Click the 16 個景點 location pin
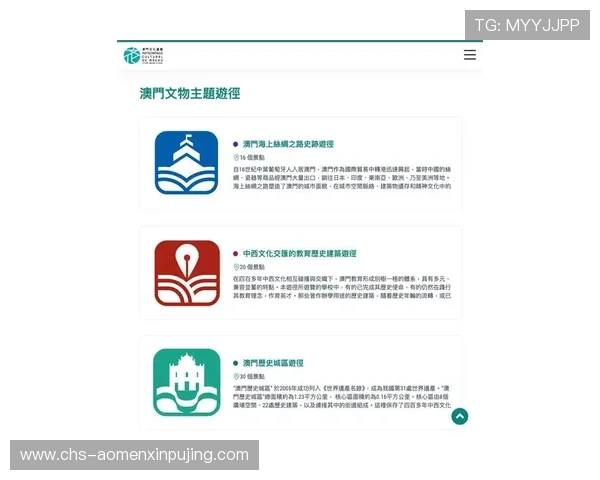The height and width of the screenshot is (480, 600). point(236,157)
